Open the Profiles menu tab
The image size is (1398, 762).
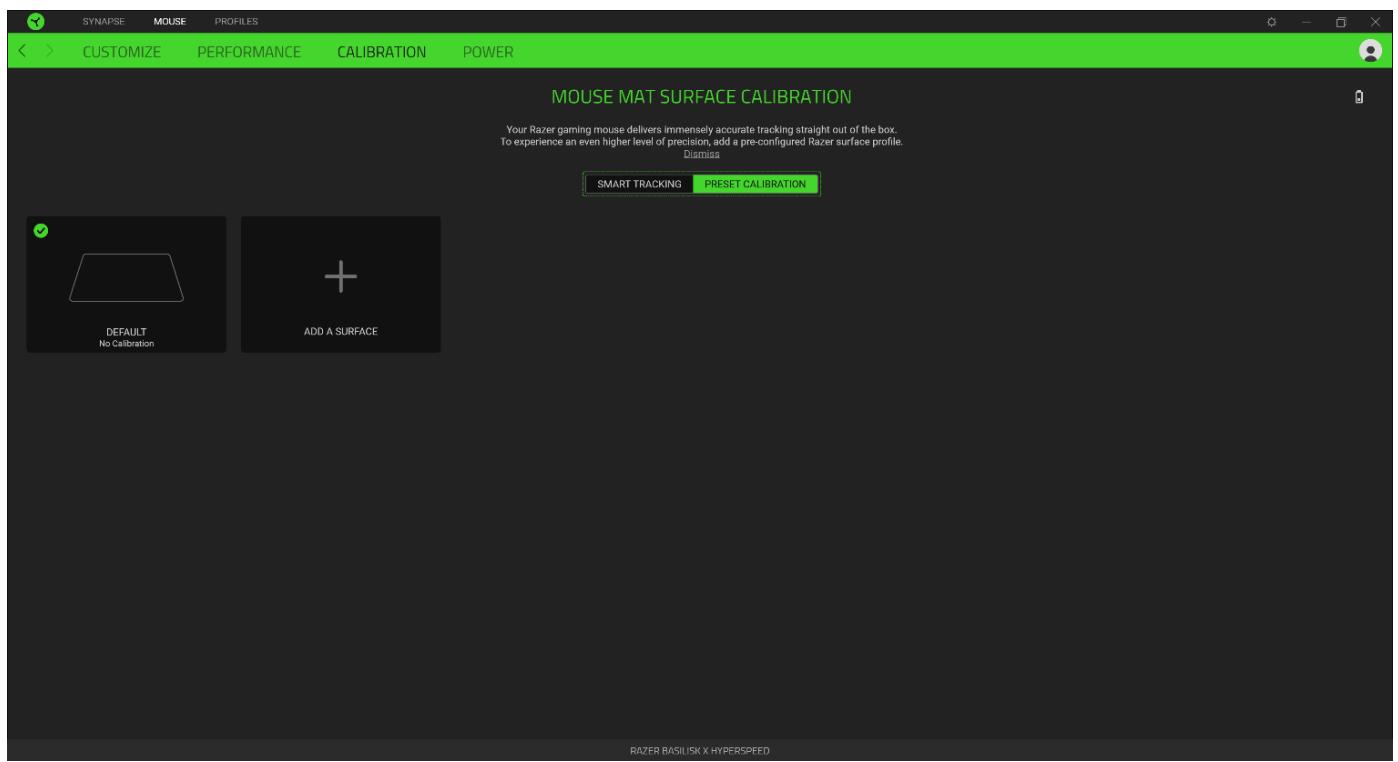pos(237,22)
